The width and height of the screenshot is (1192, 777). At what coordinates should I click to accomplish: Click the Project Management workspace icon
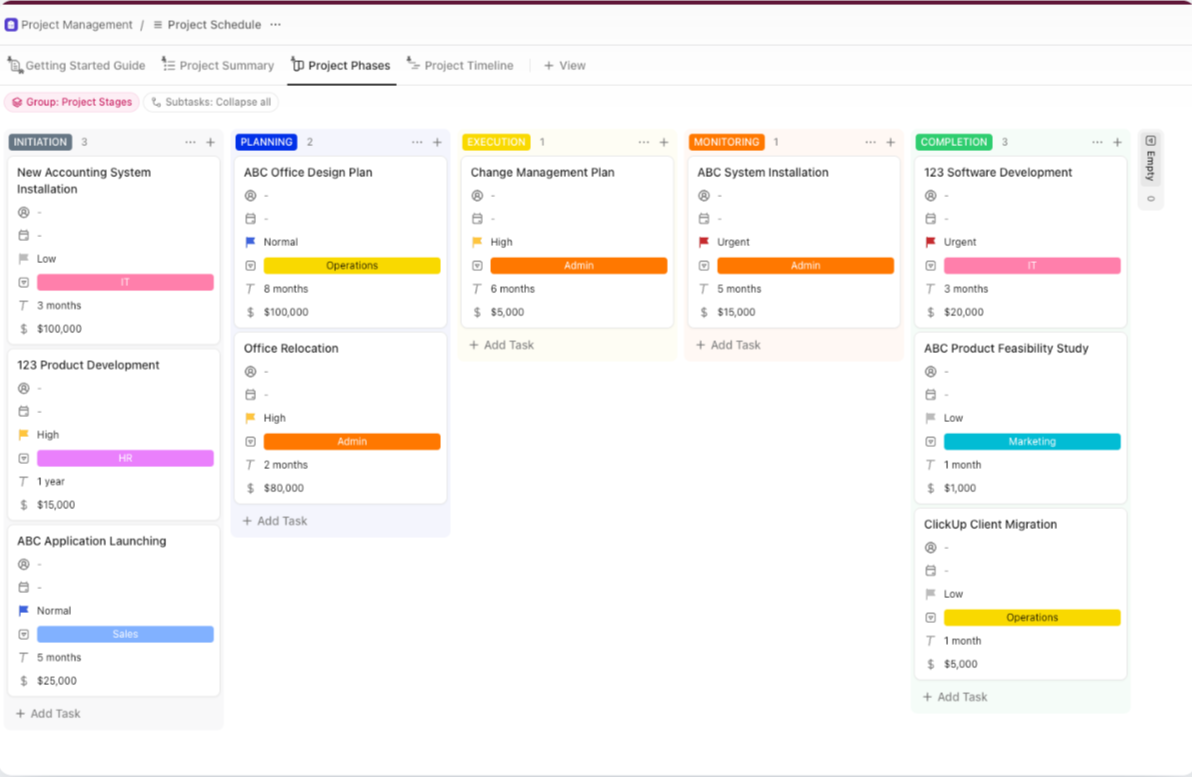pyautogui.click(x=13, y=24)
